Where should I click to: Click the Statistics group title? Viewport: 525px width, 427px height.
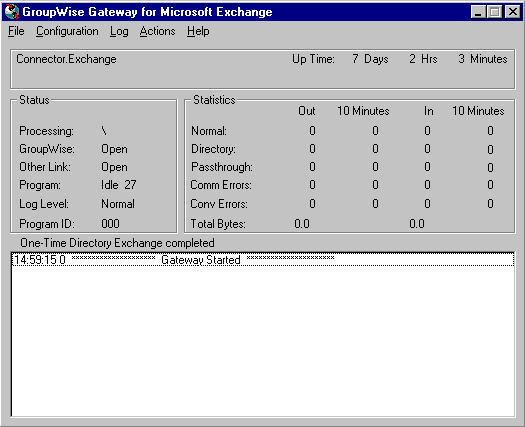pyautogui.click(x=214, y=100)
